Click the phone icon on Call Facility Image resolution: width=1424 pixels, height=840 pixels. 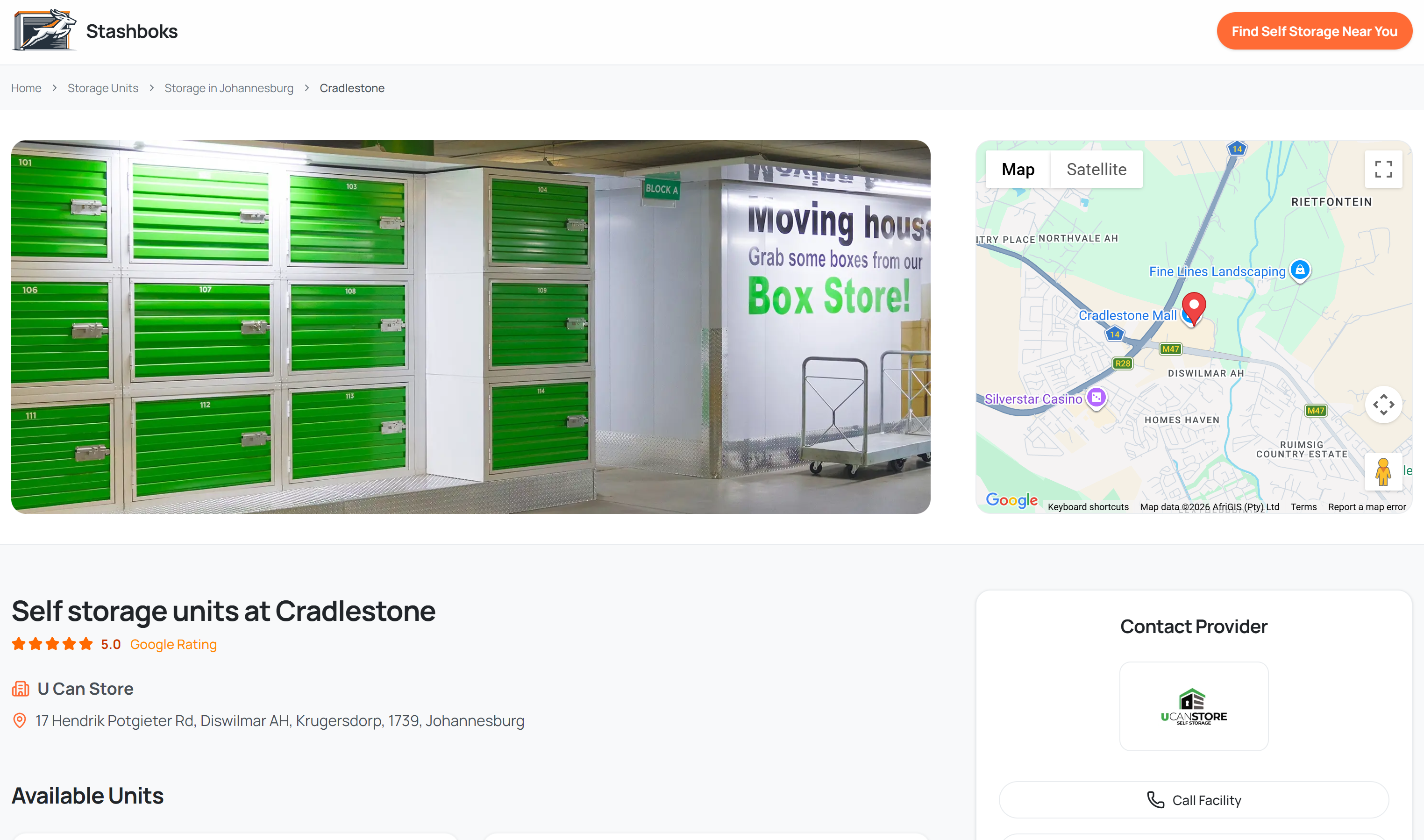point(1155,800)
